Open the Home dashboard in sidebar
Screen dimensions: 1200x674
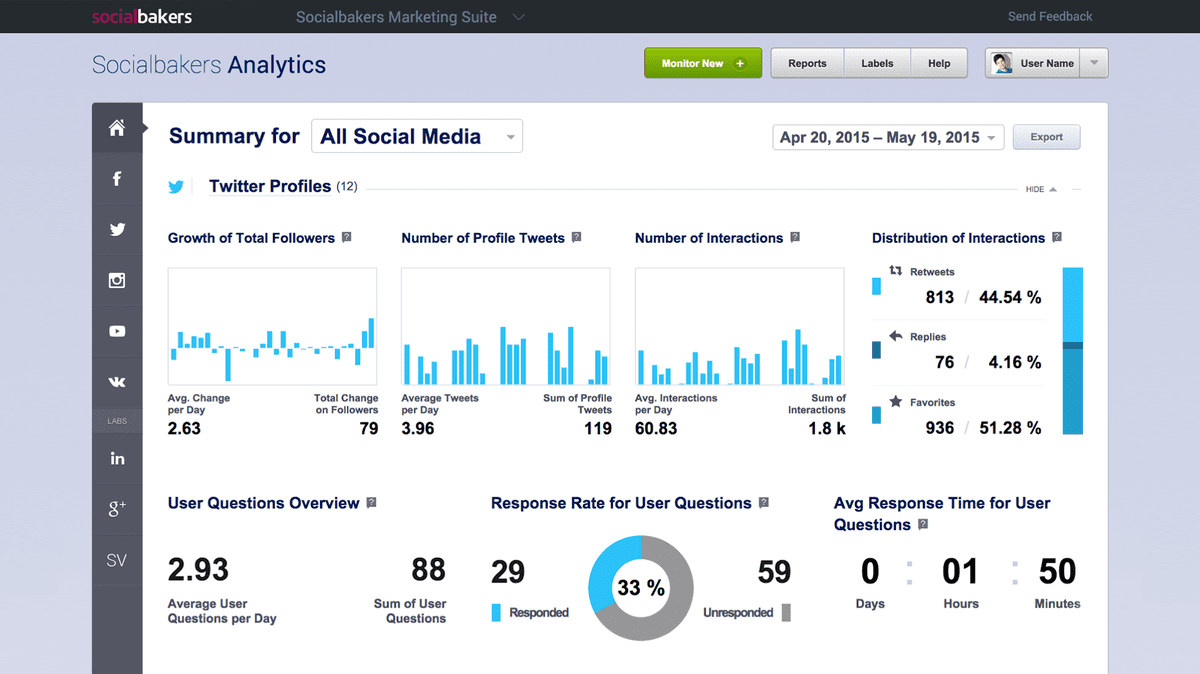117,127
